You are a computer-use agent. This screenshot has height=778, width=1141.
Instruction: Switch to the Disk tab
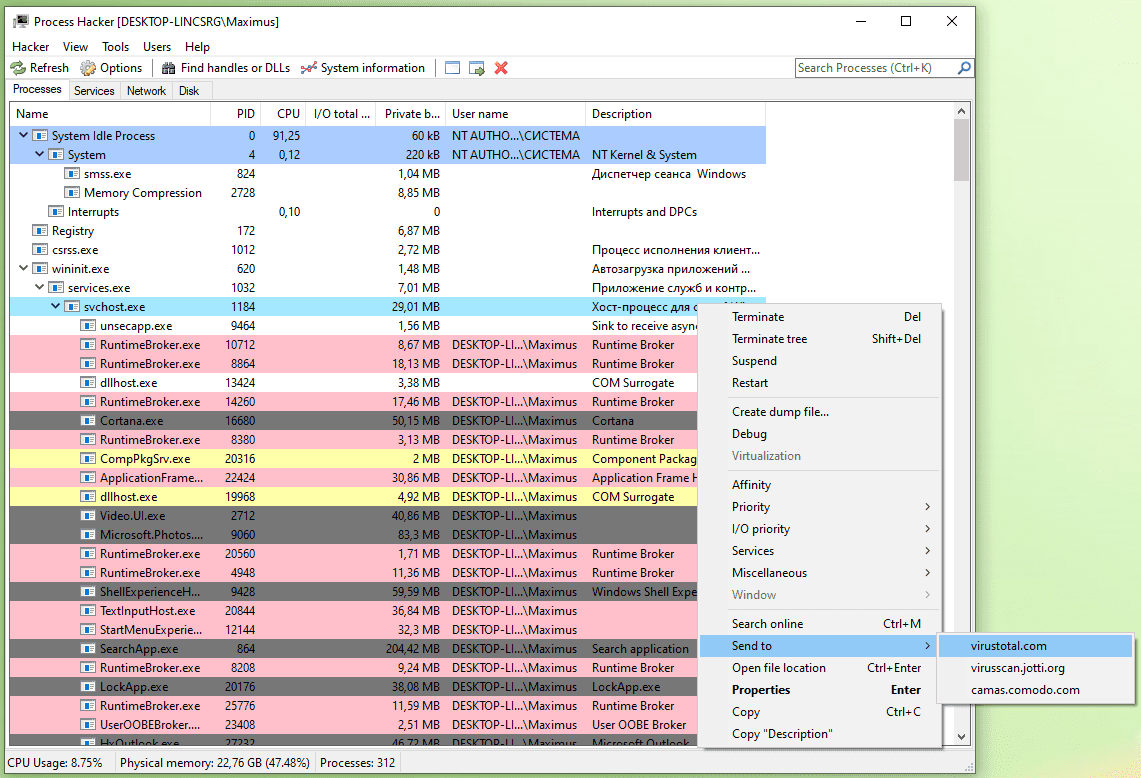coord(188,91)
